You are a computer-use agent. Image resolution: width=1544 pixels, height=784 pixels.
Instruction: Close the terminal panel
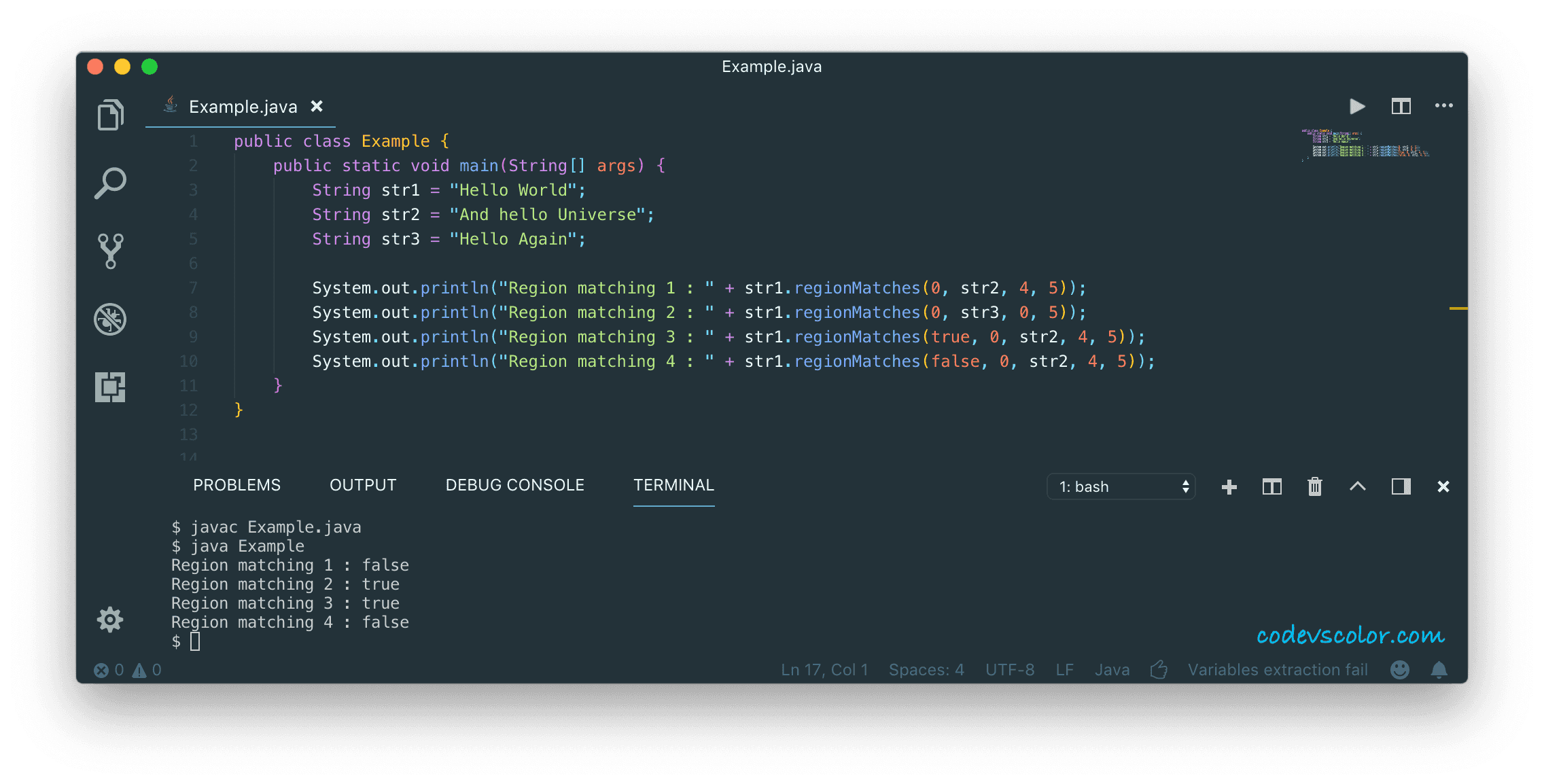(1443, 486)
